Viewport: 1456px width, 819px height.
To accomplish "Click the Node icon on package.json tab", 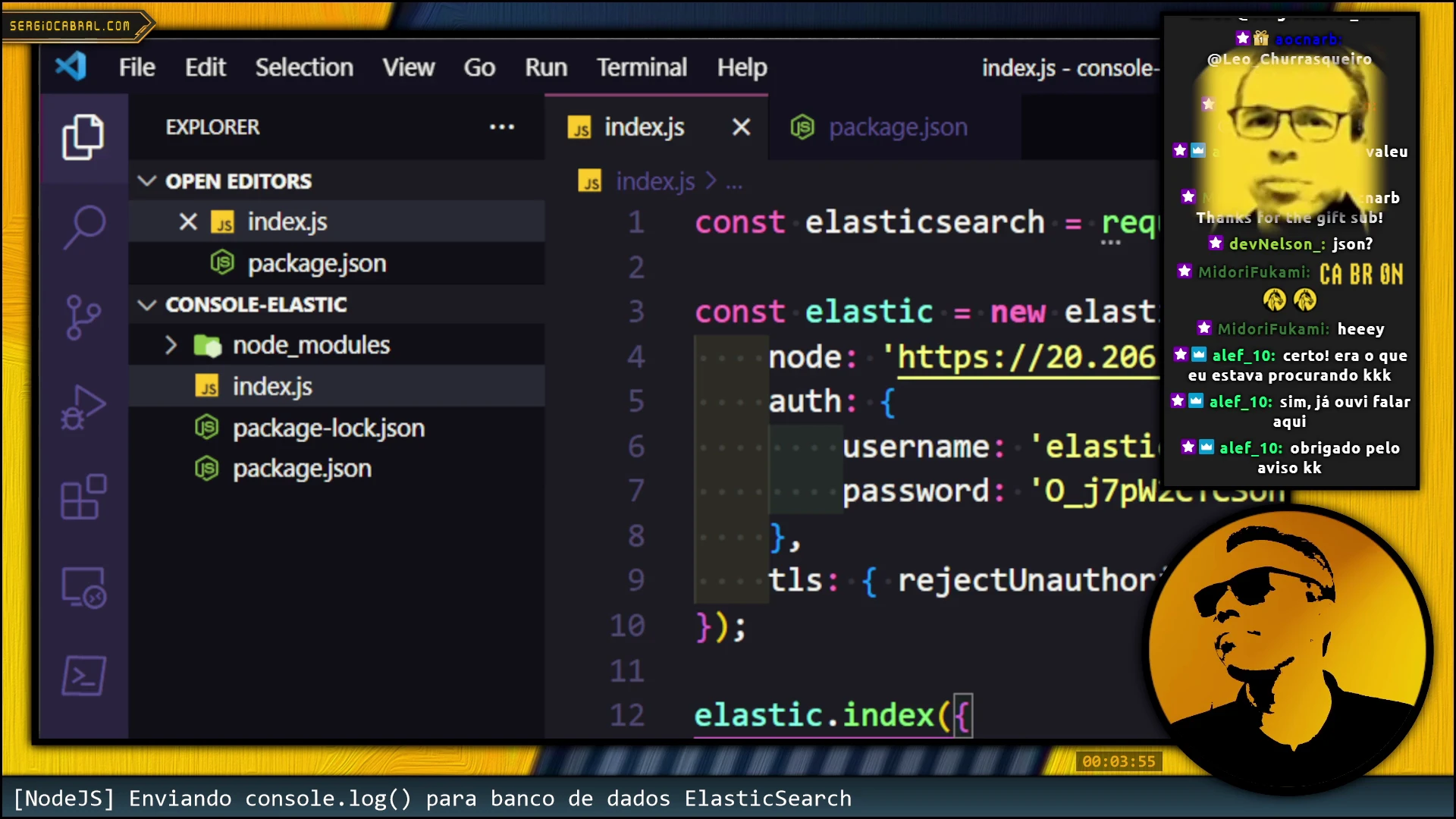I will [x=802, y=127].
